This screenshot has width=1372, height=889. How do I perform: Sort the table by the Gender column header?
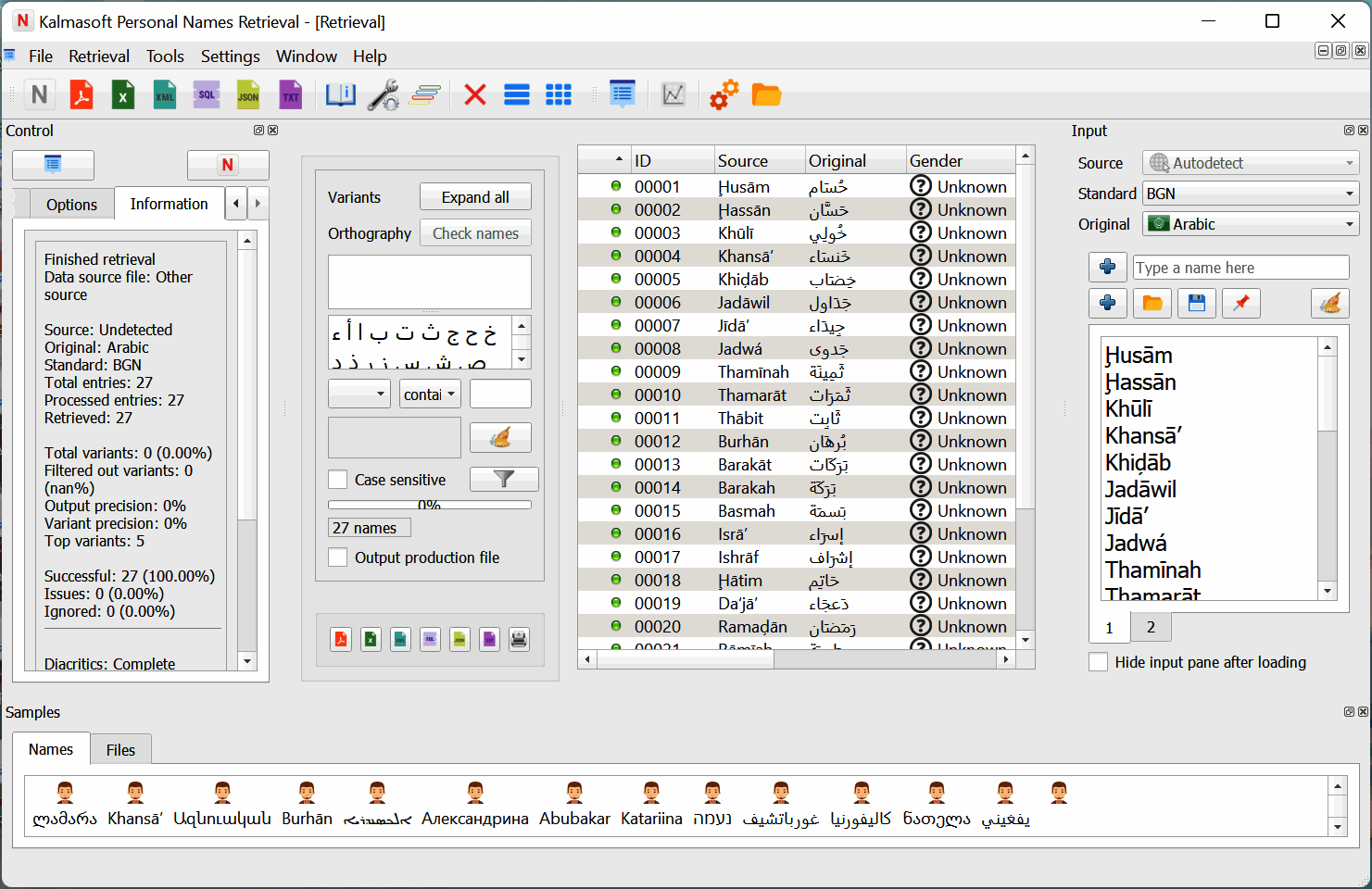click(x=959, y=161)
